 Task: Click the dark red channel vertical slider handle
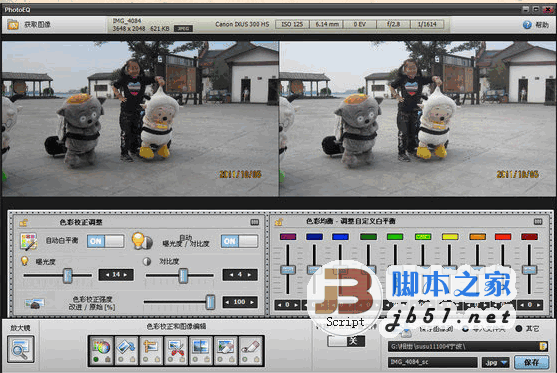(x=529, y=270)
